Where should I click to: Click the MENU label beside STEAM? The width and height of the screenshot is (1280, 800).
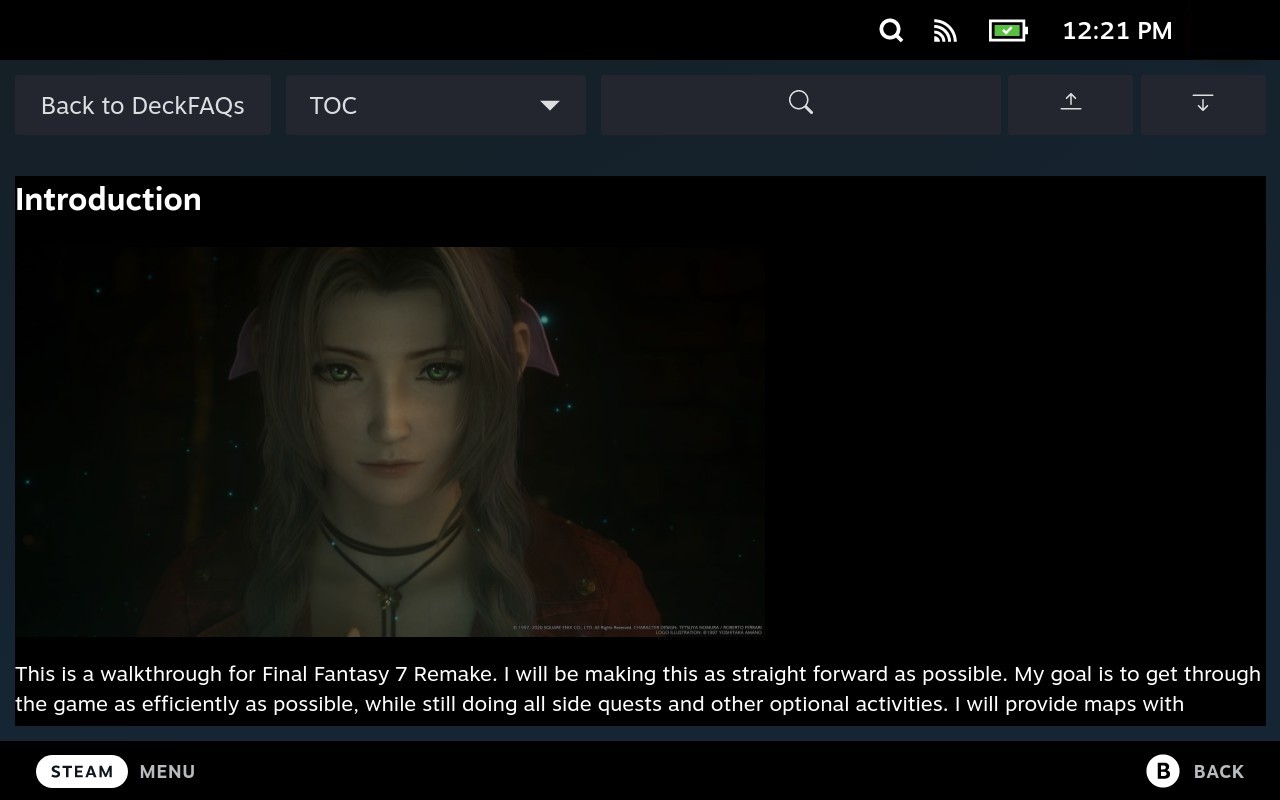click(x=167, y=772)
